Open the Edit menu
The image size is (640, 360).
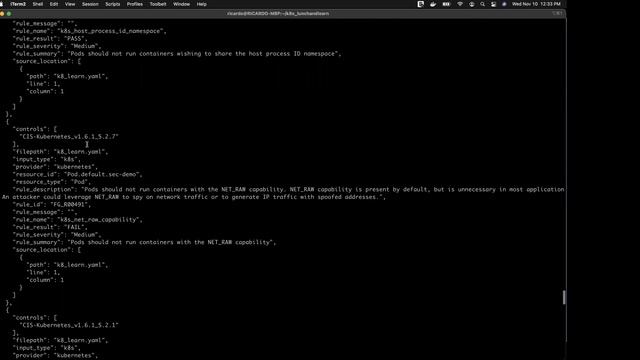[x=54, y=4]
